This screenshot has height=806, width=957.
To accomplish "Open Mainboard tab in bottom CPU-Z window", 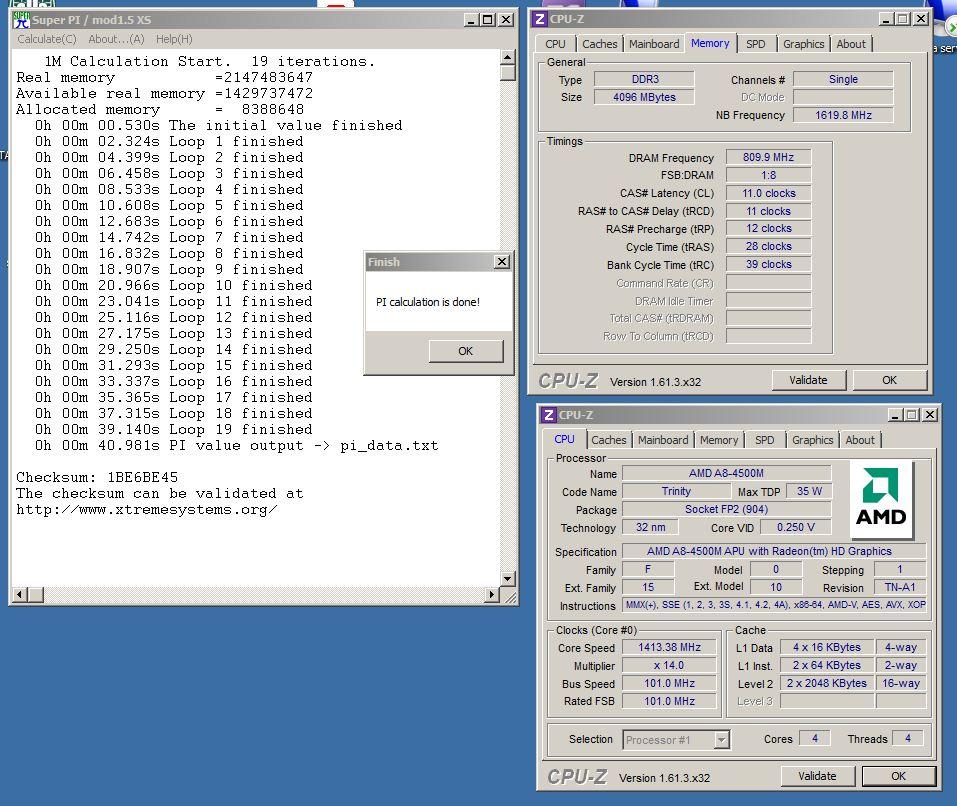I will point(663,440).
